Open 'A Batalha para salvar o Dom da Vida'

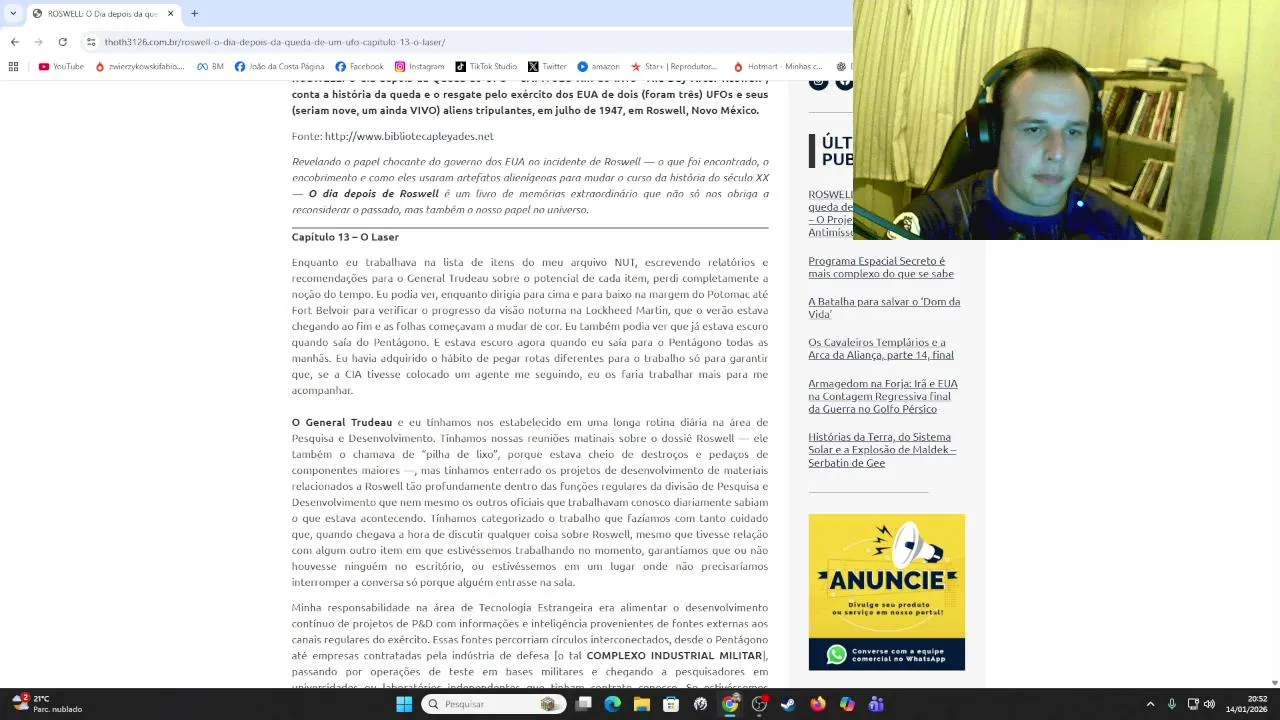(x=884, y=308)
